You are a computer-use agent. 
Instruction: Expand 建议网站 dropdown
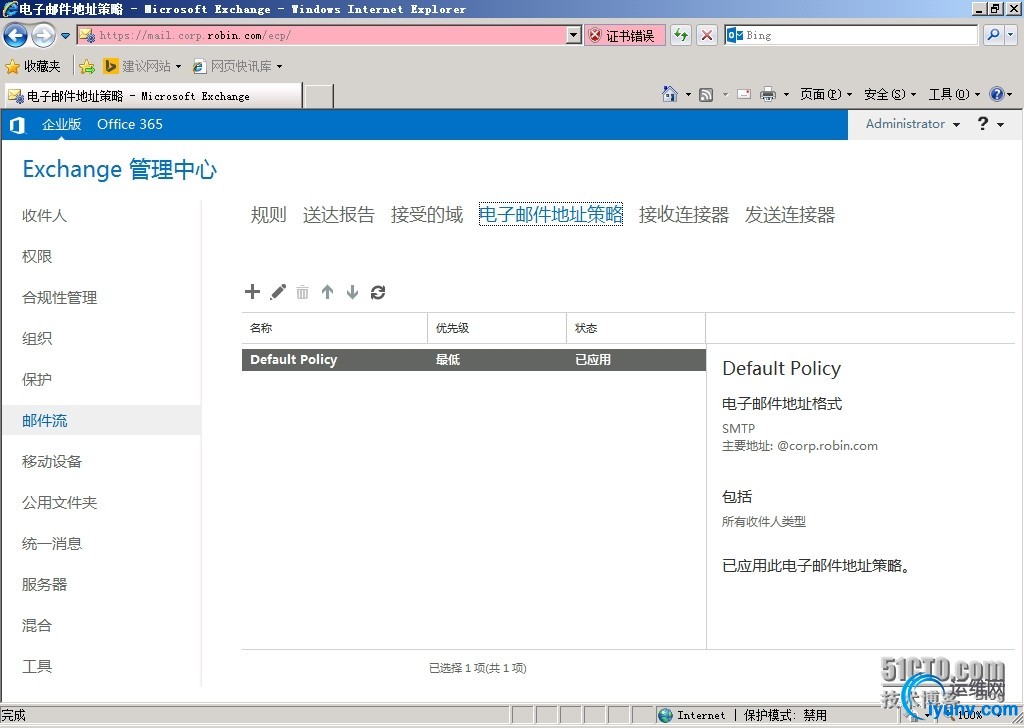click(178, 67)
